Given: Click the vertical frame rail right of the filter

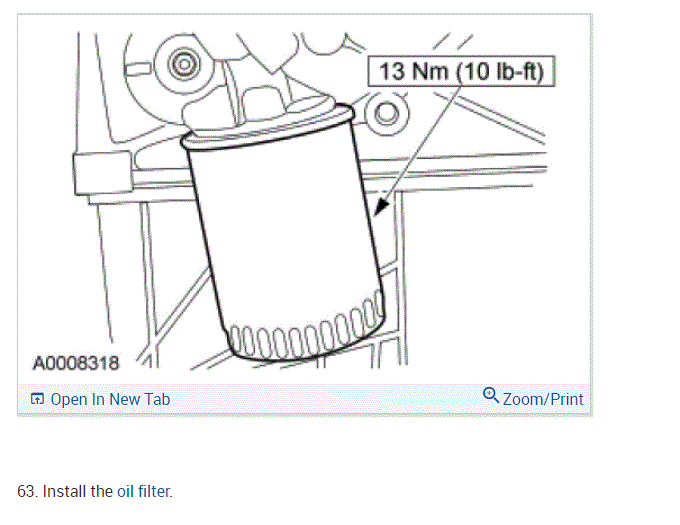Looking at the screenshot, I should click(x=400, y=277).
